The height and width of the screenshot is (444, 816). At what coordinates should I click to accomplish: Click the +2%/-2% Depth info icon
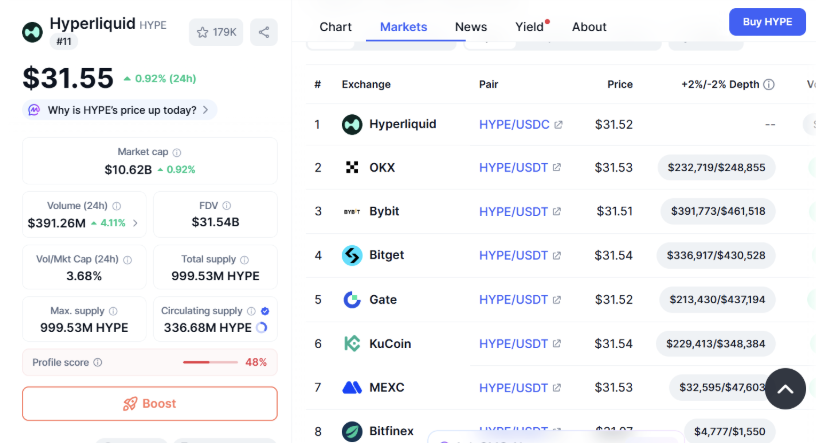(769, 85)
